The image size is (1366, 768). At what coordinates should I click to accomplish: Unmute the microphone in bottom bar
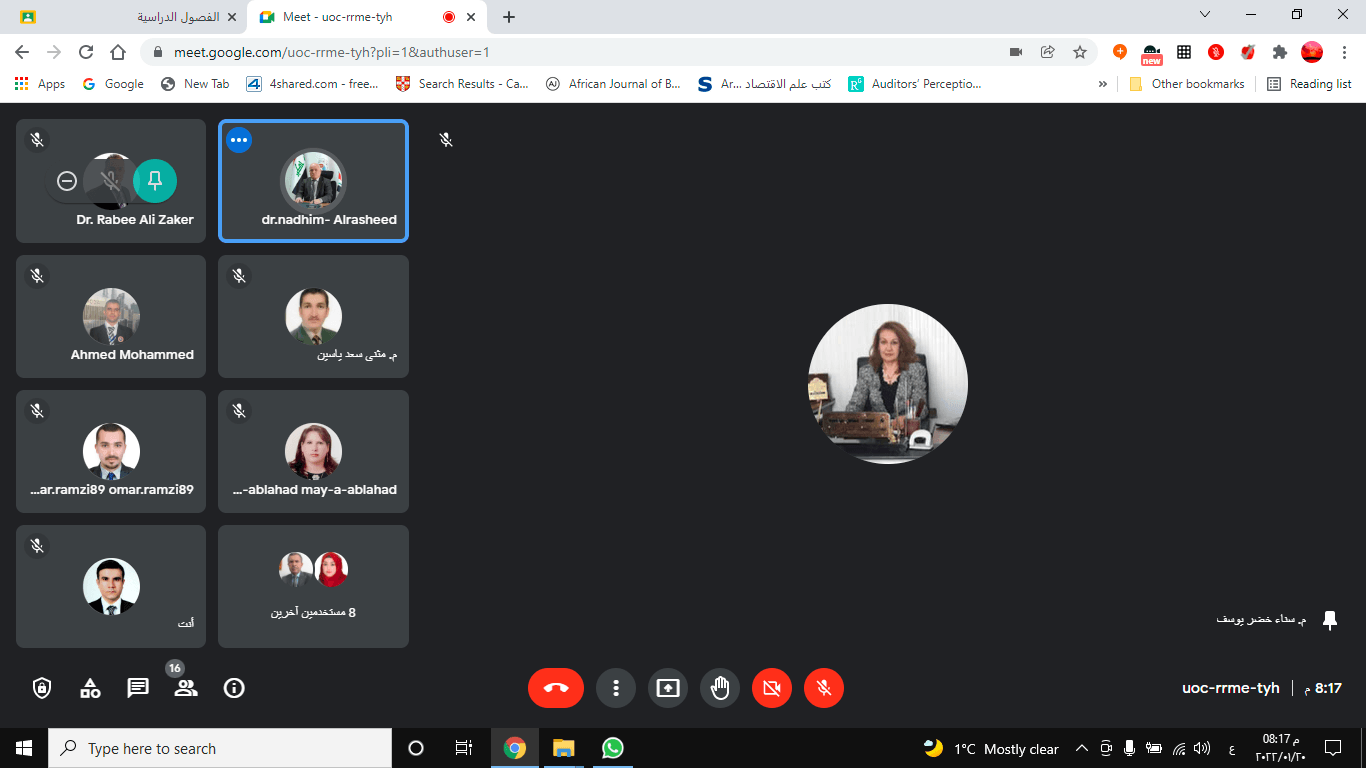tap(824, 688)
